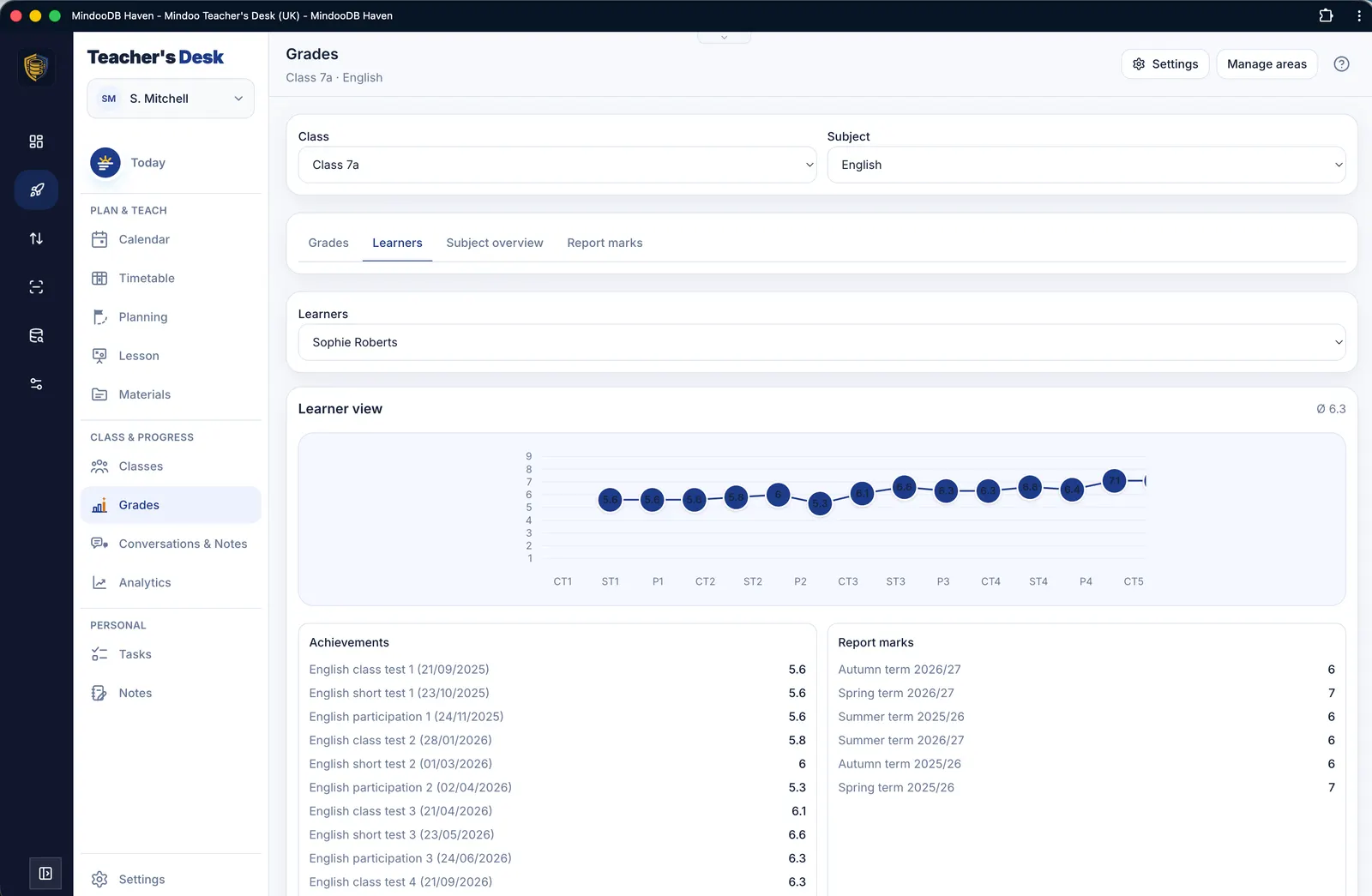
Task: Open the sliders icon in left rail
Action: [36, 384]
